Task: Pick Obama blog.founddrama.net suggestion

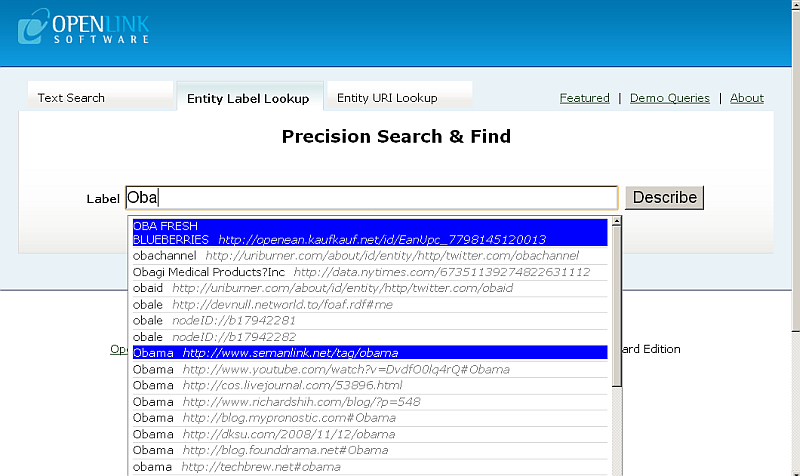Action: click(x=370, y=450)
